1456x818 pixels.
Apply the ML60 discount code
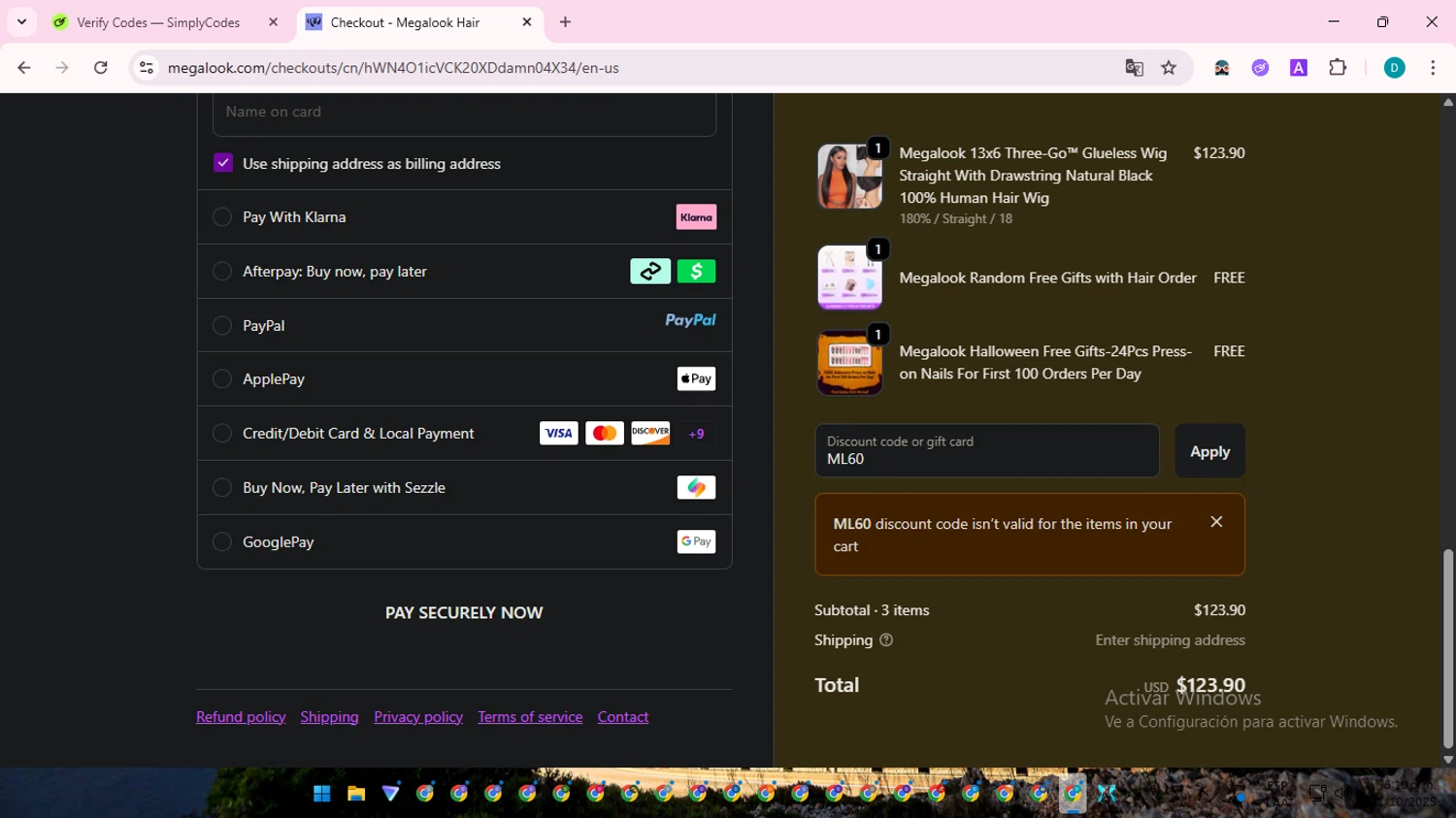(x=1209, y=451)
